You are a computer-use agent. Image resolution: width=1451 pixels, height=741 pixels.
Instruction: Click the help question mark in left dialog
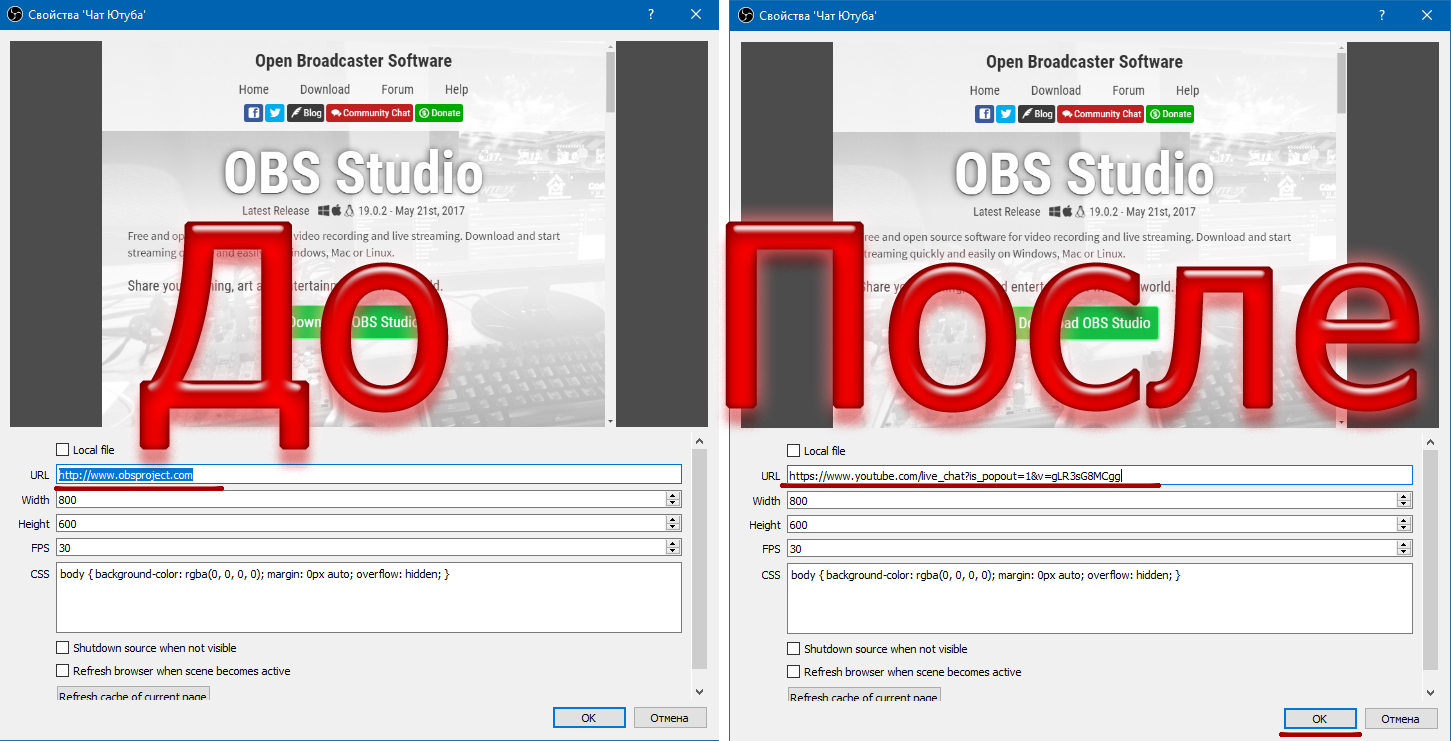[x=651, y=14]
